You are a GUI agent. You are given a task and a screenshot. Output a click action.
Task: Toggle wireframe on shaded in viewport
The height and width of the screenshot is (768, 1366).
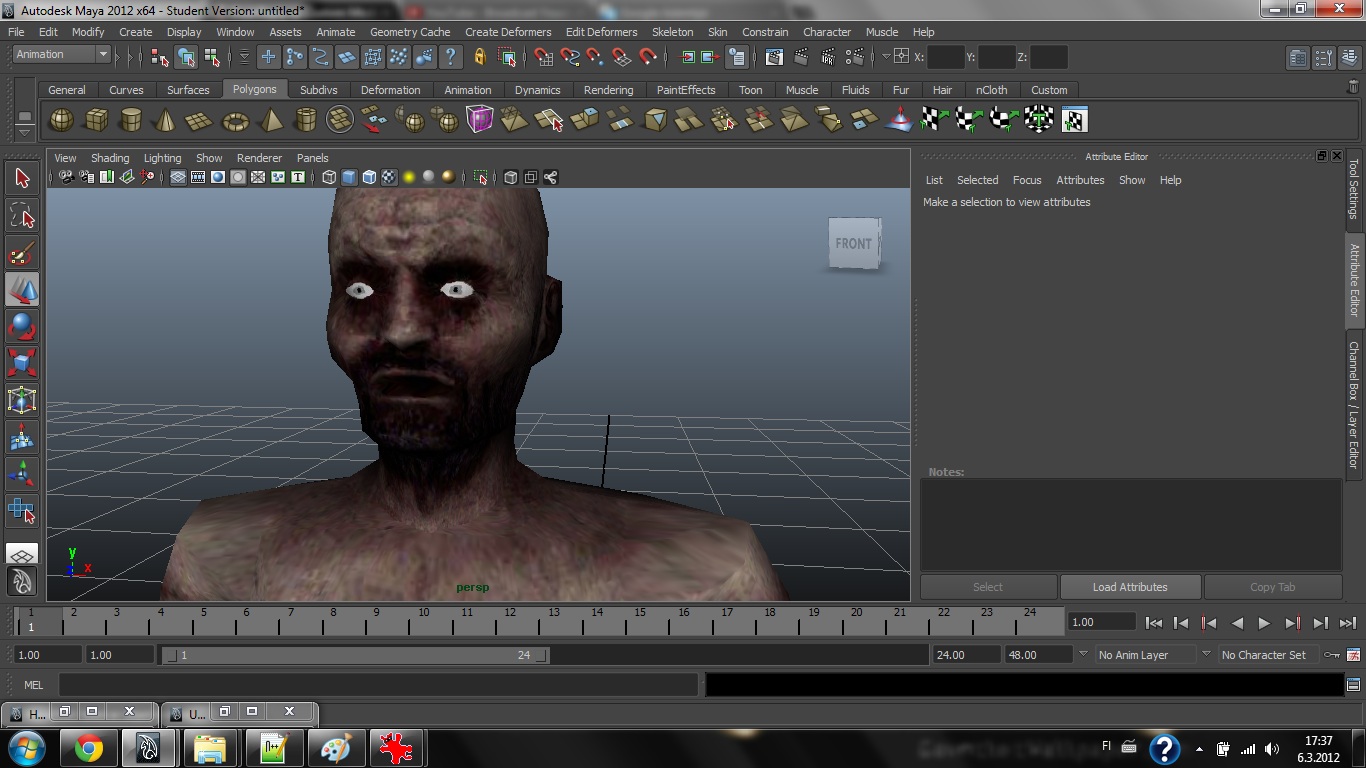point(369,177)
